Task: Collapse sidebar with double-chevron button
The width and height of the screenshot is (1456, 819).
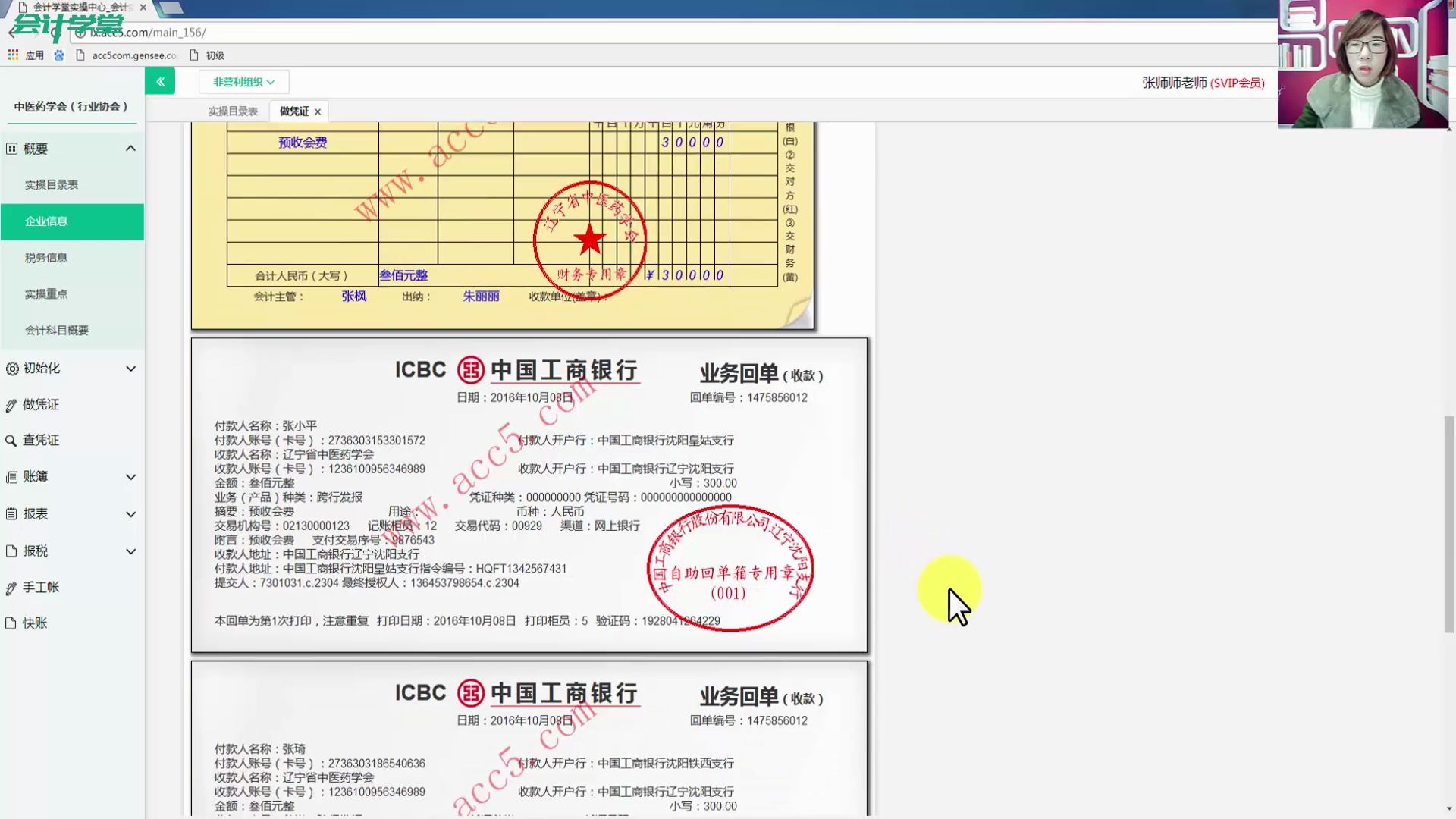Action: 160,81
